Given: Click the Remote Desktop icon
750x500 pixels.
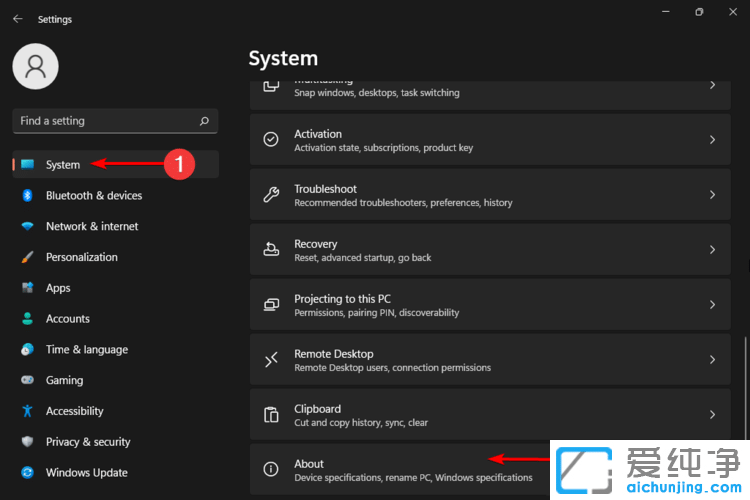Looking at the screenshot, I should pos(271,360).
